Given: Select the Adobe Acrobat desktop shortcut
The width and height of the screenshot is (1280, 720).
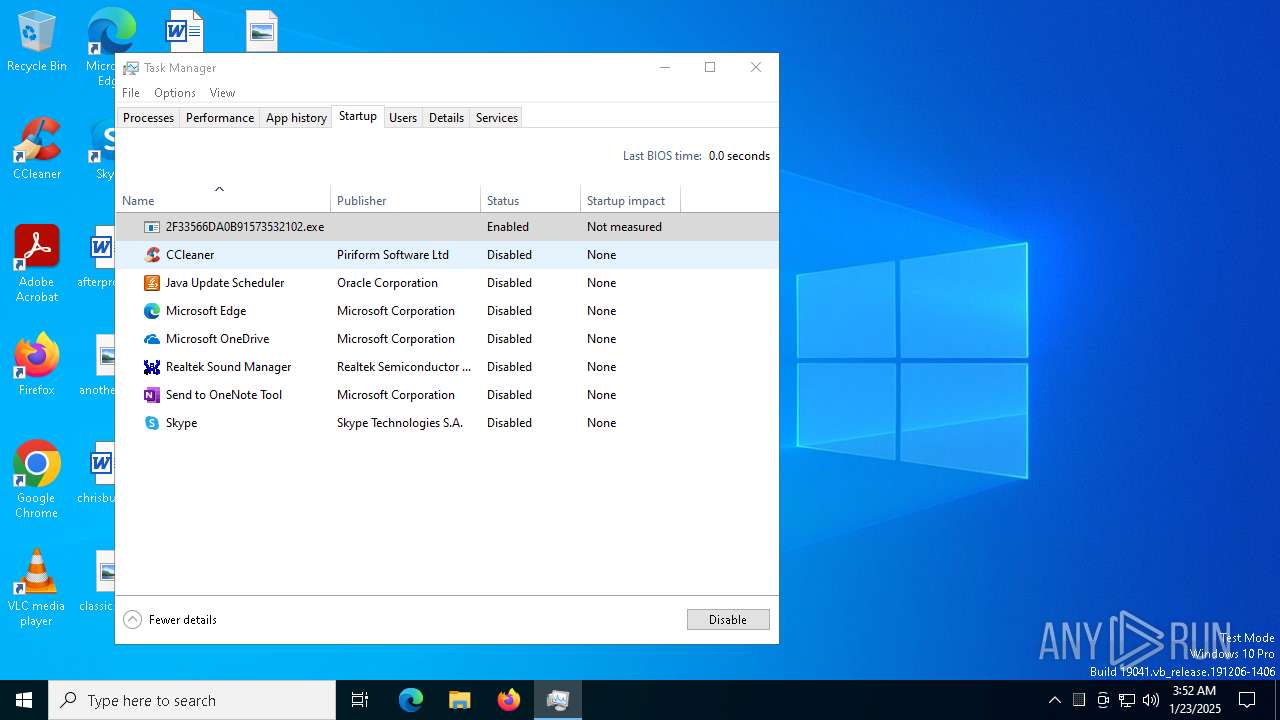Looking at the screenshot, I should (x=37, y=264).
